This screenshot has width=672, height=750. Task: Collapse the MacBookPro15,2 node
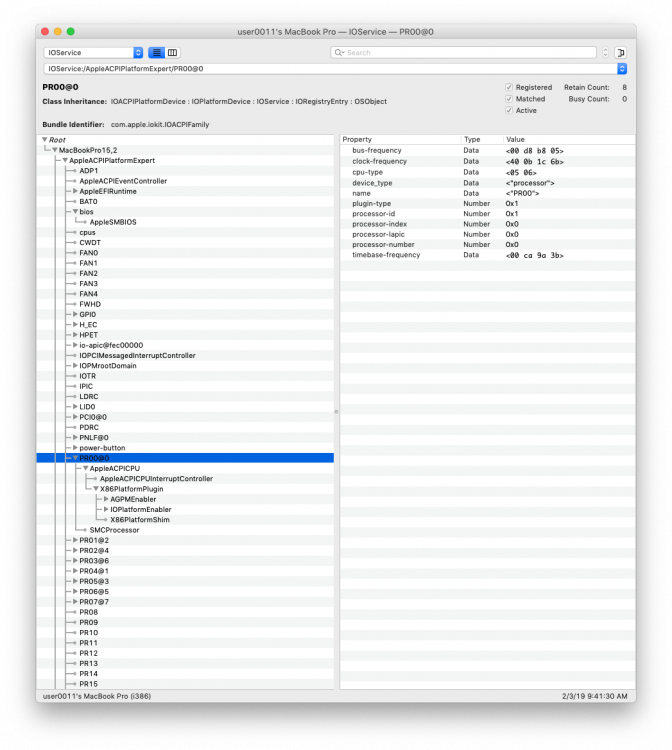click(x=55, y=150)
